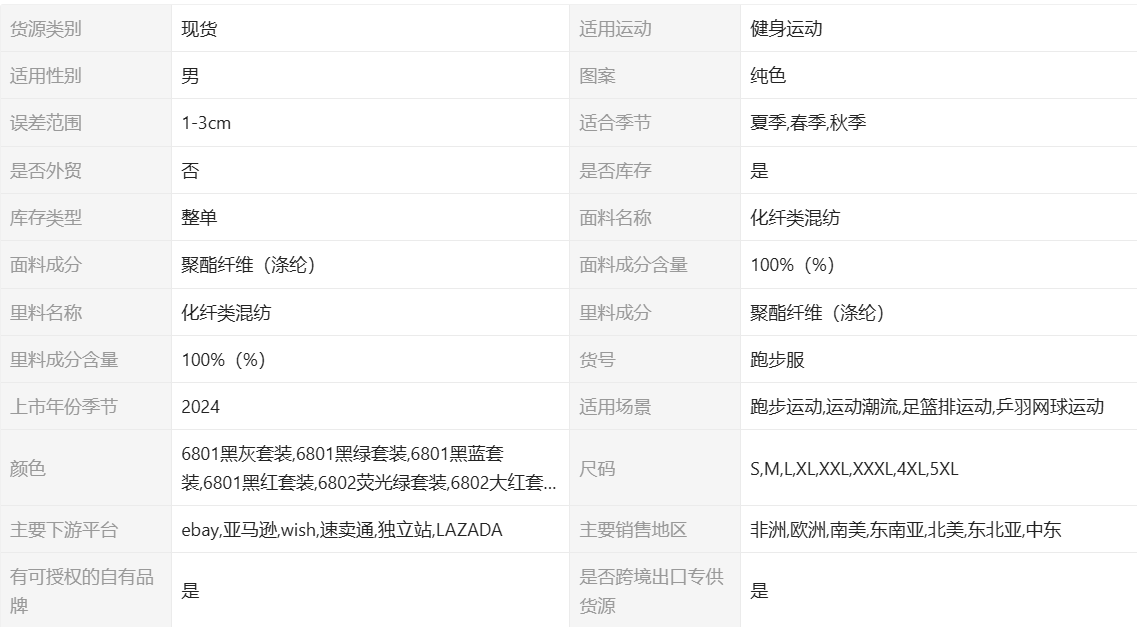Click the 面料成分含量 label
Viewport: 1137px width, 627px height.
point(633,265)
